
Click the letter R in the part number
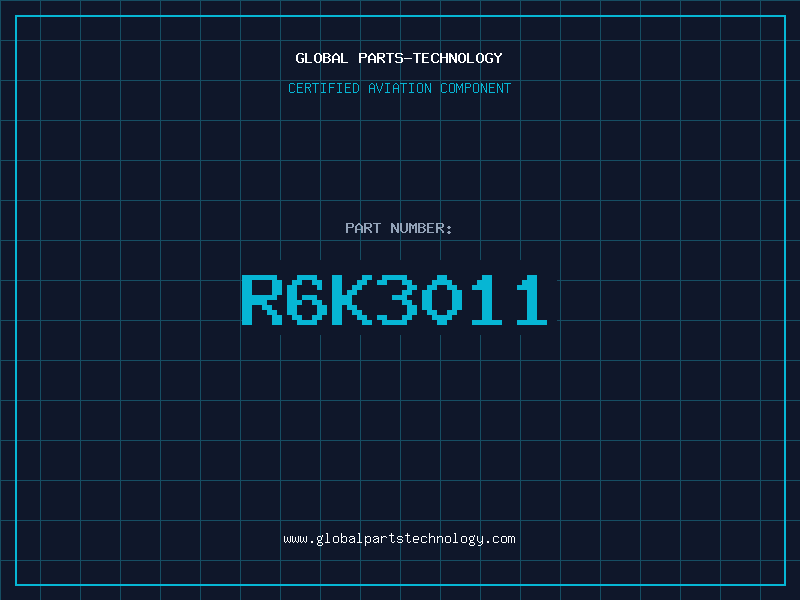pos(262,300)
